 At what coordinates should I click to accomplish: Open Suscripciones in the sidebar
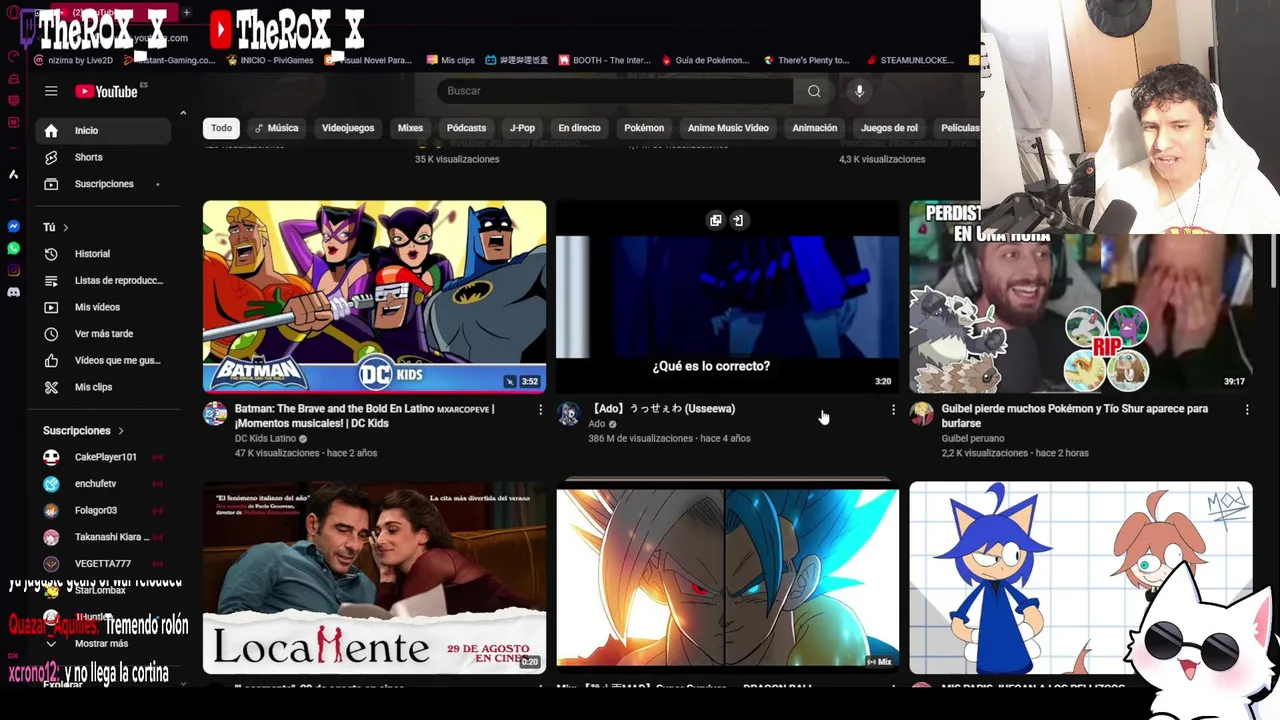[x=103, y=184]
